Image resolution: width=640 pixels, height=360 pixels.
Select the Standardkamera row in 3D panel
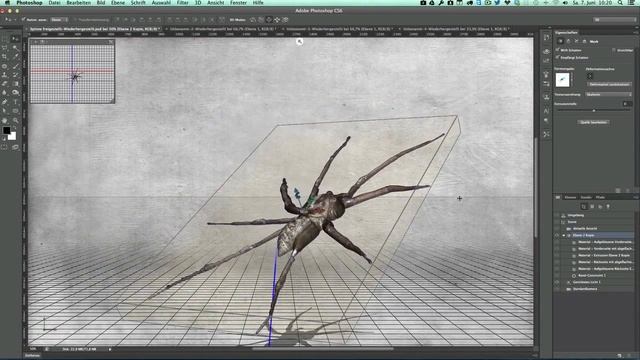pos(593,289)
